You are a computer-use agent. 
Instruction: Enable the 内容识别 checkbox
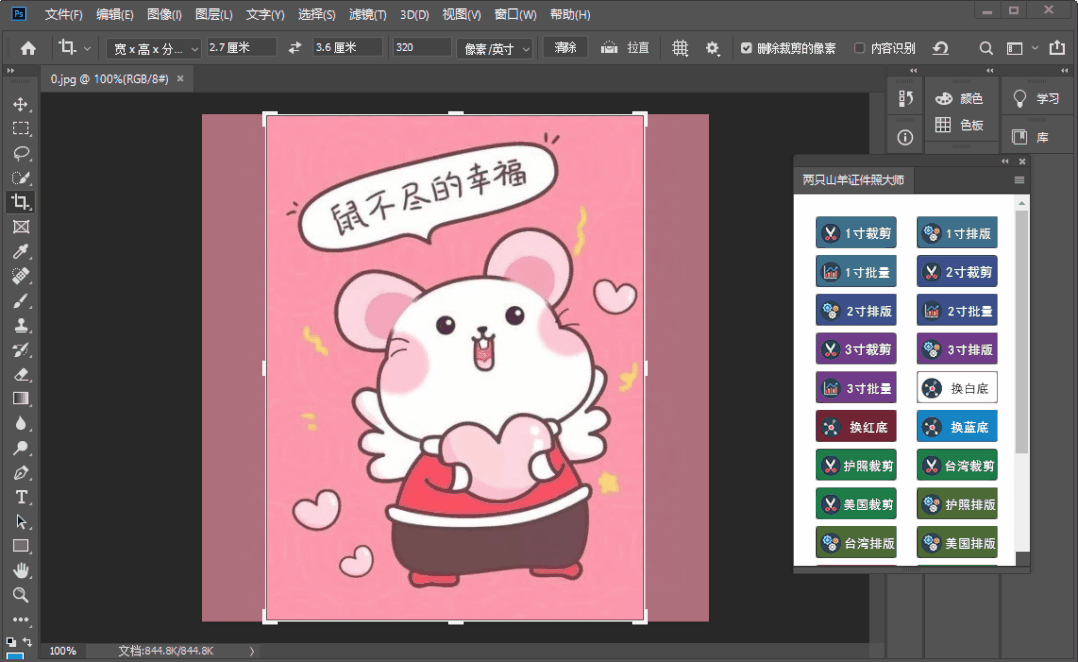pyautogui.click(x=860, y=48)
